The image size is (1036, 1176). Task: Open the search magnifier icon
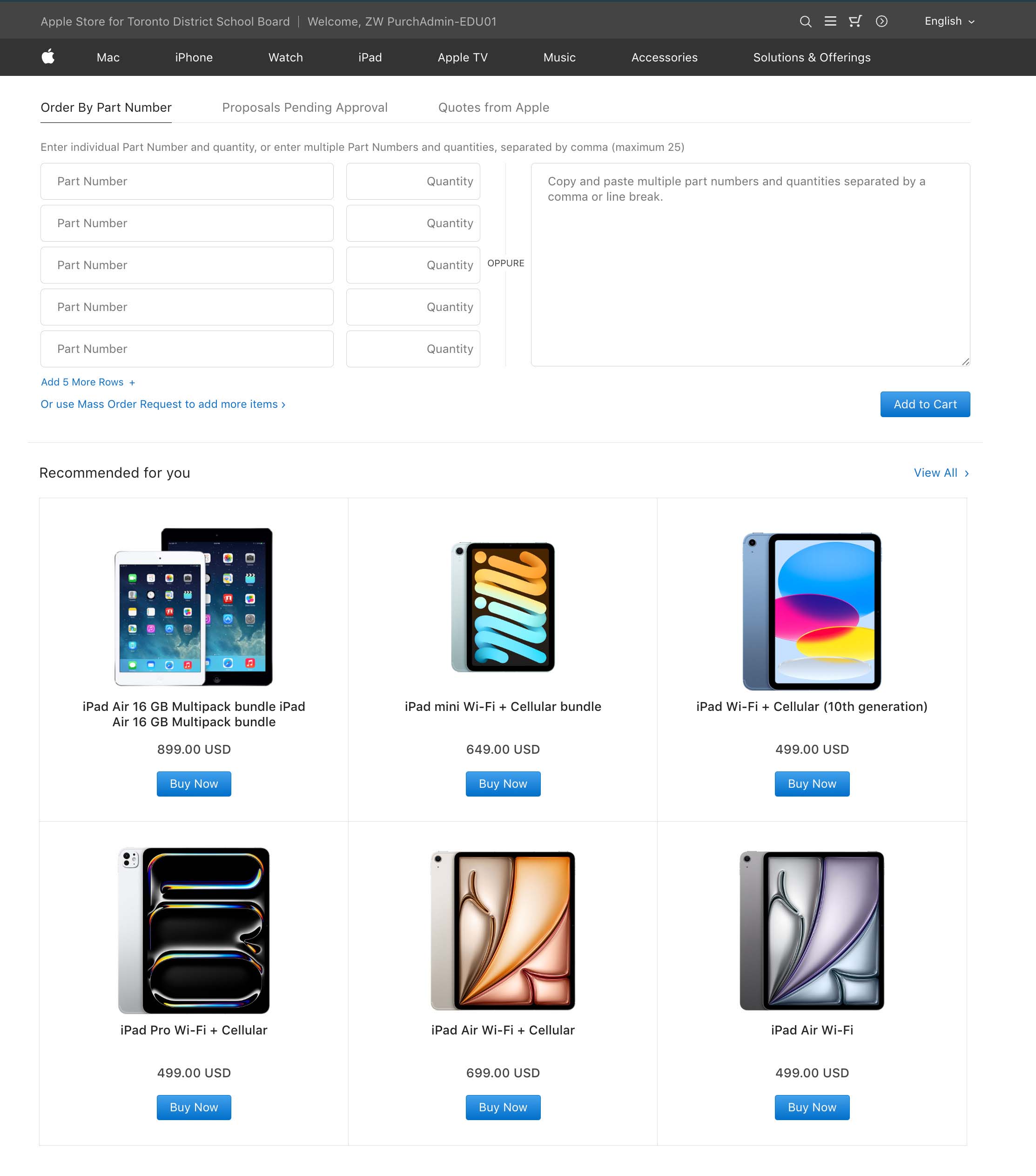[805, 21]
